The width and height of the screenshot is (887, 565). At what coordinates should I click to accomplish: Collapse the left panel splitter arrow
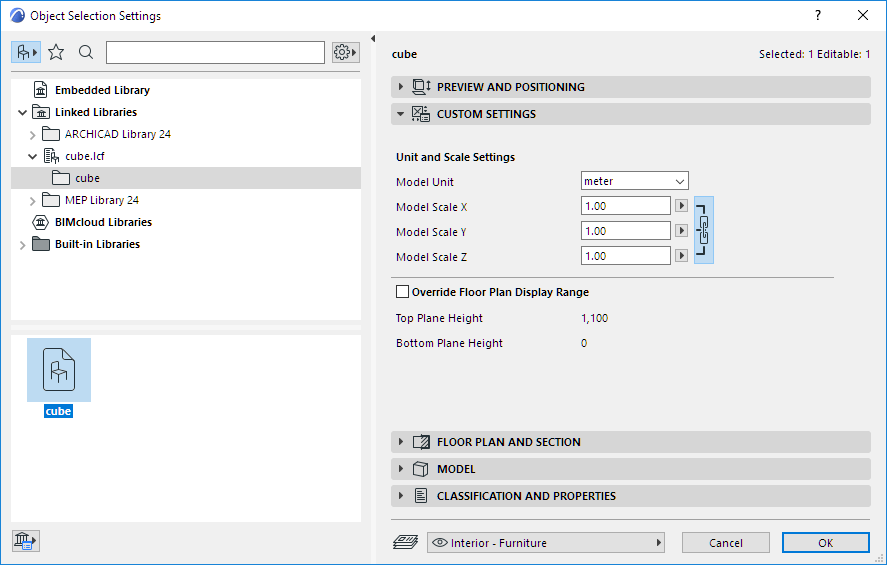pos(372,39)
